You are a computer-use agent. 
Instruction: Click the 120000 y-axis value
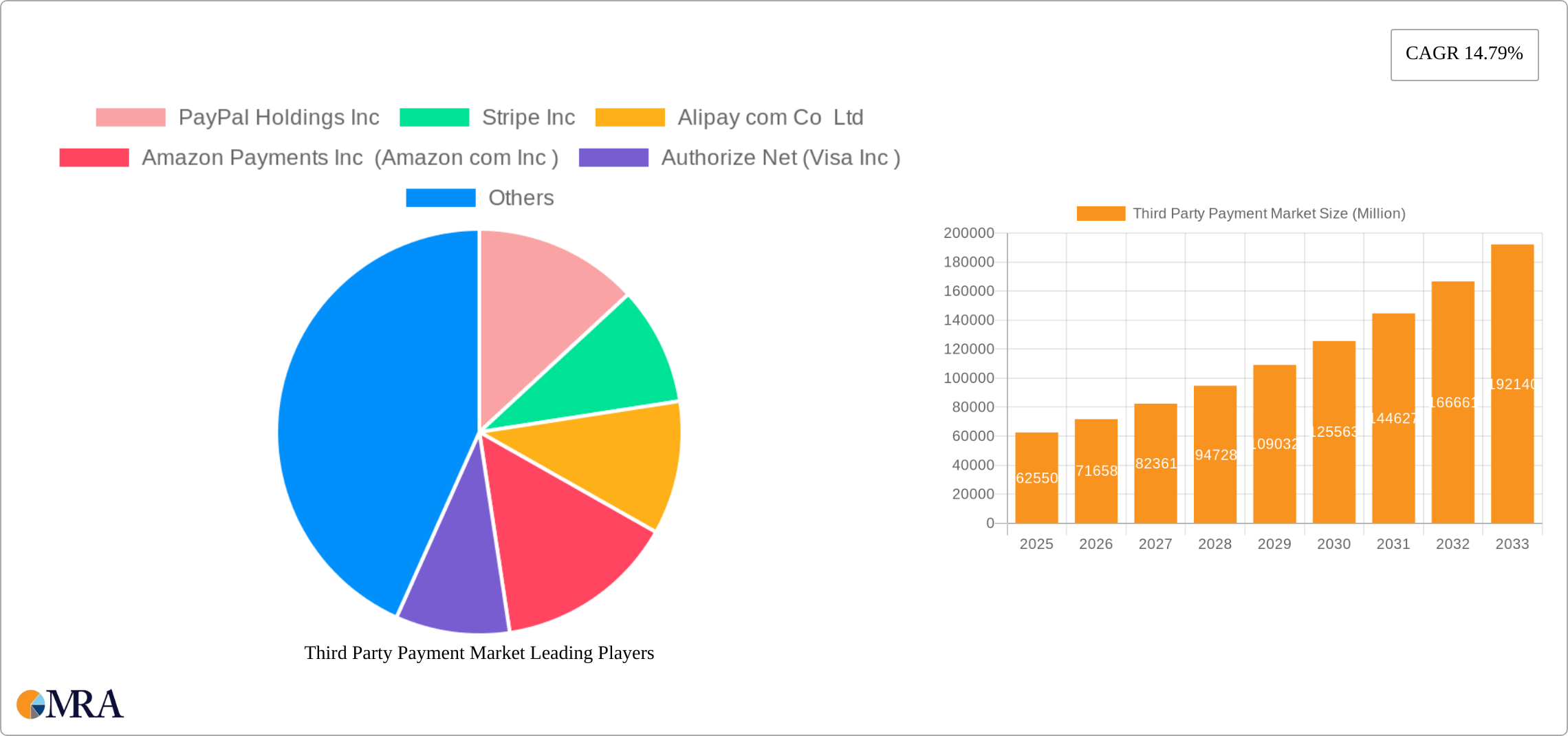click(969, 349)
